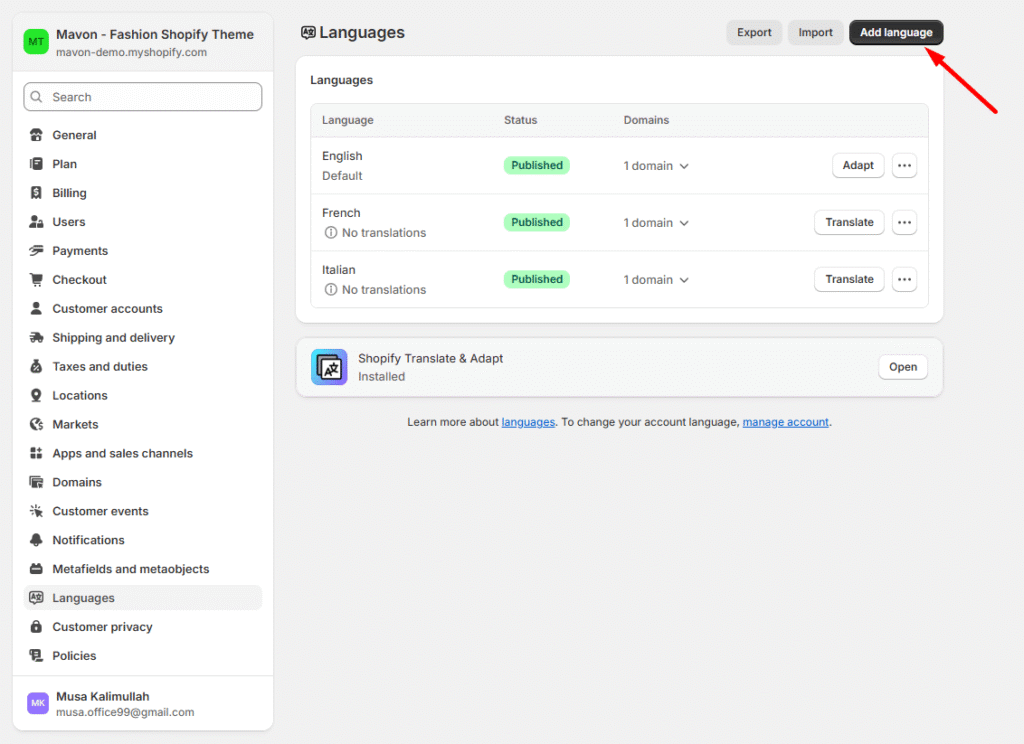Click the Notifications bell icon
The width and height of the screenshot is (1024, 744).
pyautogui.click(x=37, y=540)
